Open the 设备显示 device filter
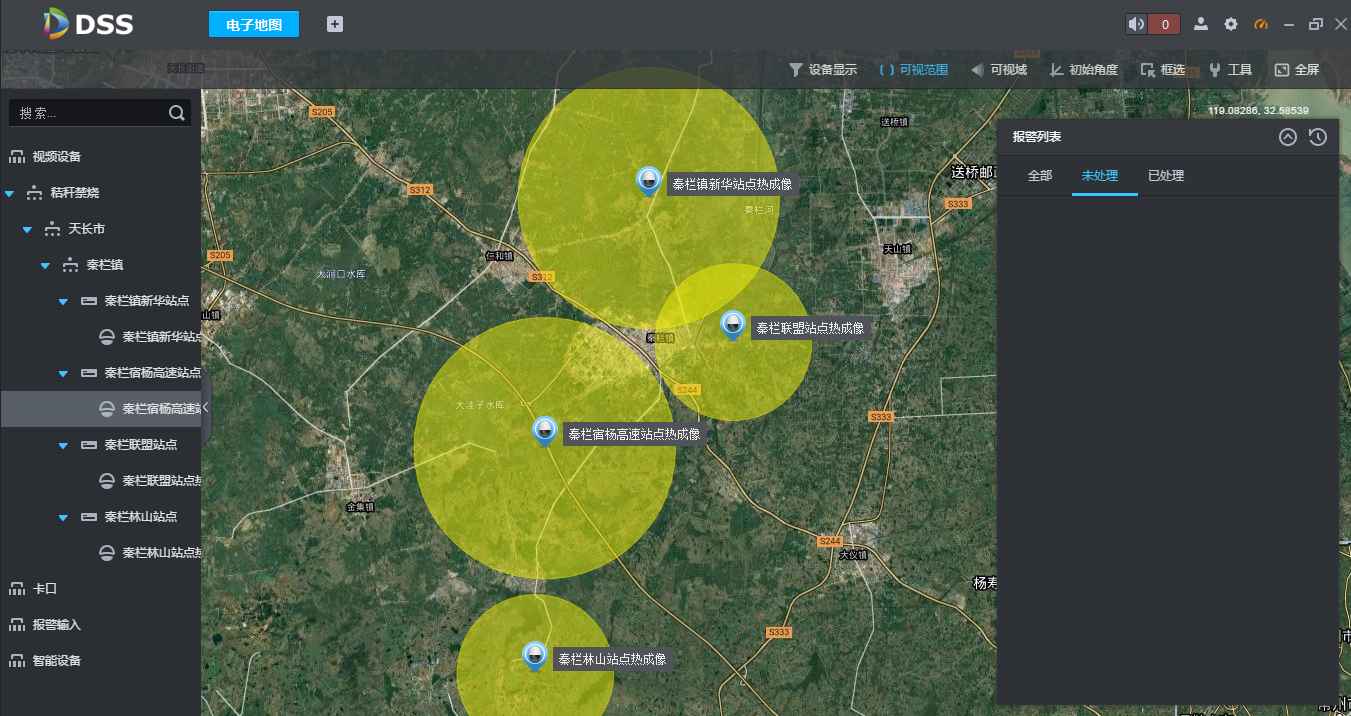Viewport: 1351px width, 716px height. (x=823, y=70)
